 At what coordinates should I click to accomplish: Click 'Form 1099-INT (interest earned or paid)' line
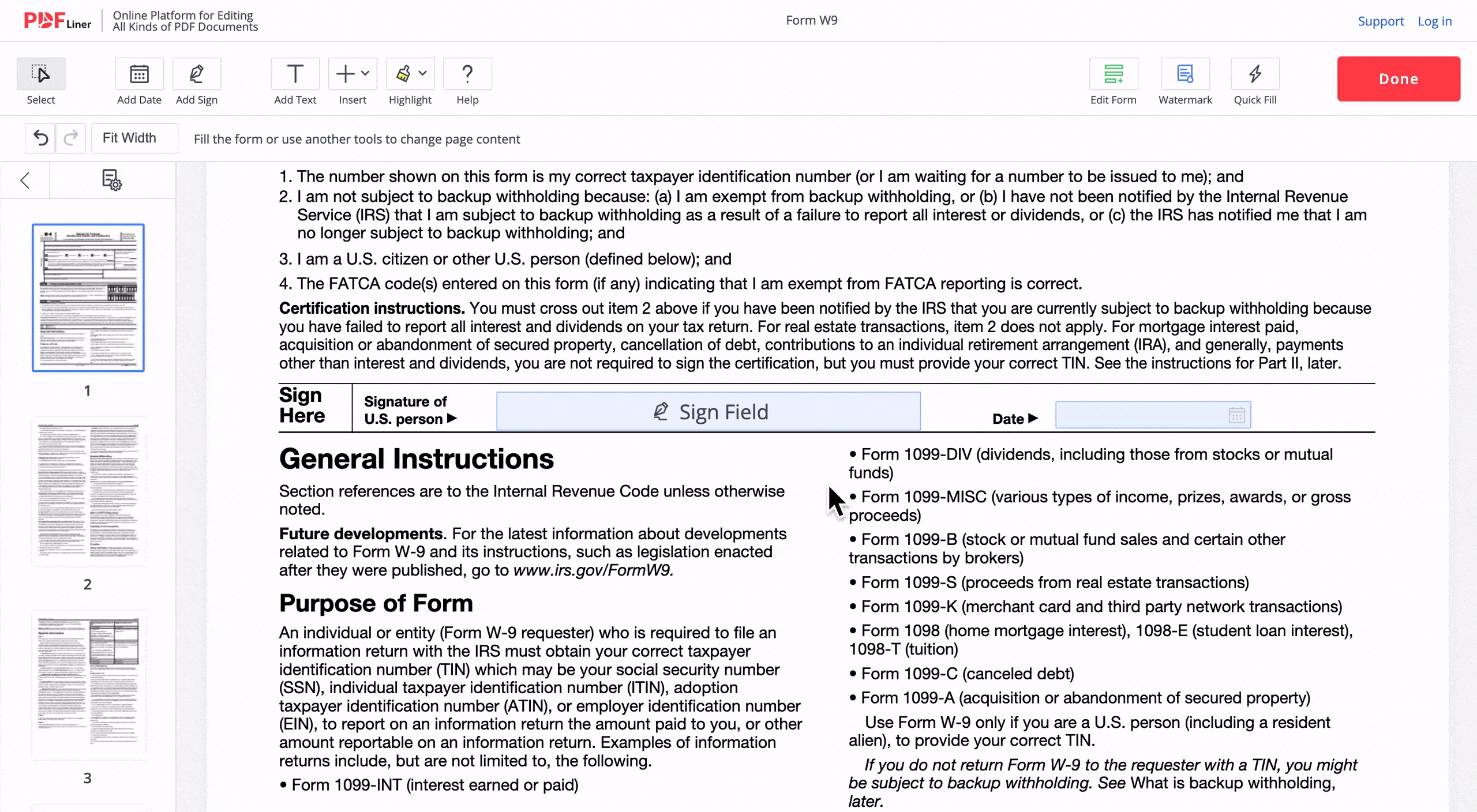pos(429,785)
